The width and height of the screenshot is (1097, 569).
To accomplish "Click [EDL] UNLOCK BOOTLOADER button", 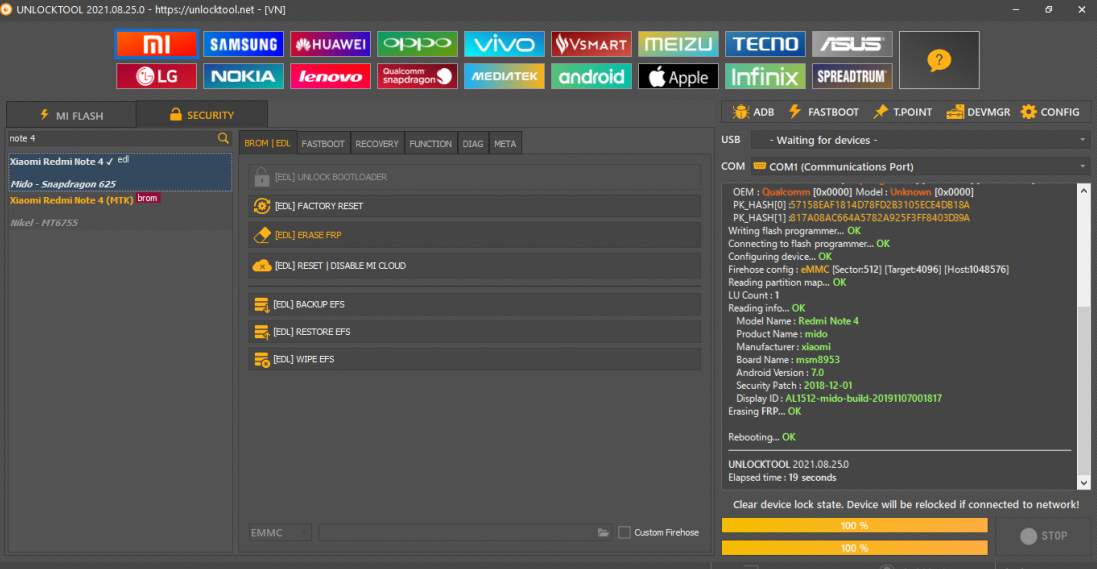I will 474,177.
